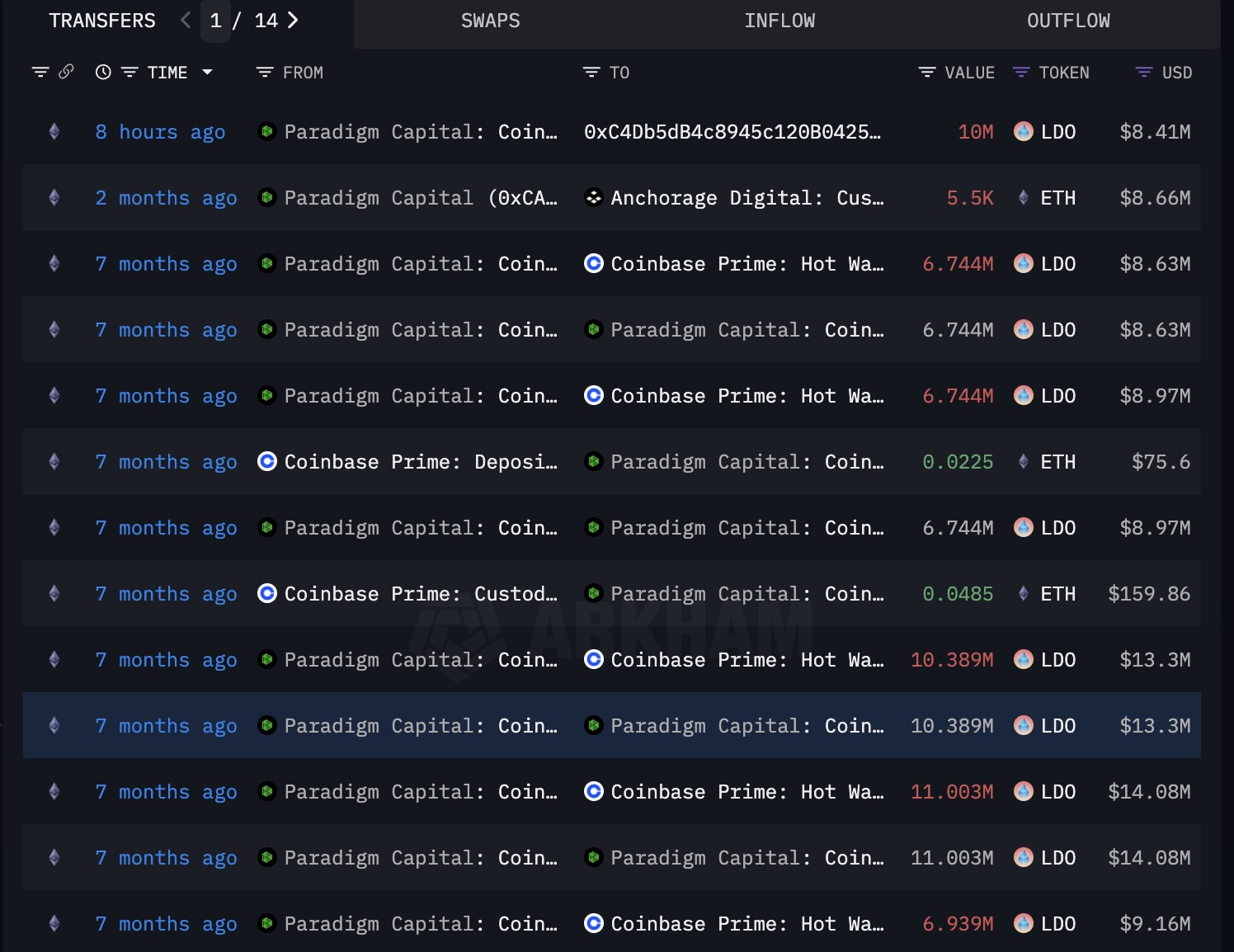This screenshot has height=952, width=1234.
Task: Click the page number field showing 1
Action: [216, 21]
